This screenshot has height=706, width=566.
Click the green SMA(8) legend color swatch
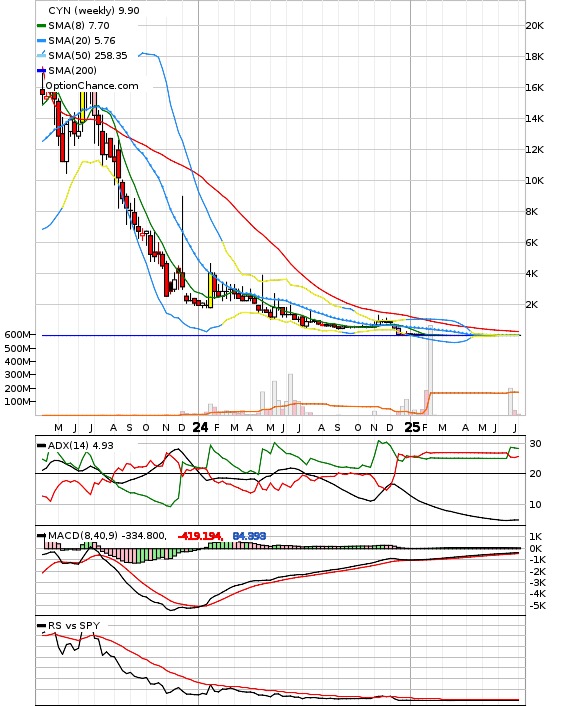41,26
